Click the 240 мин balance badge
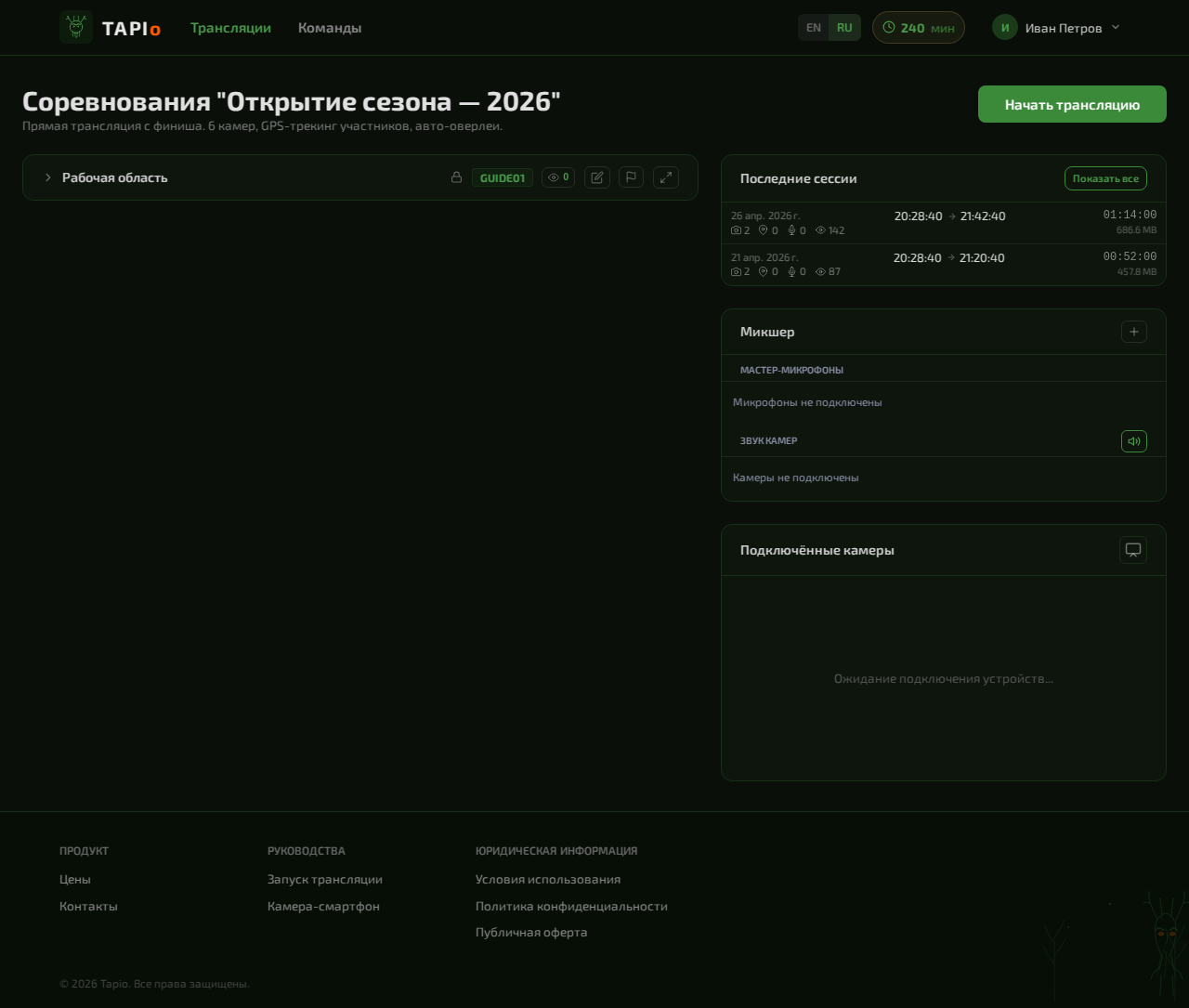This screenshot has height=1008, width=1189. click(919, 28)
